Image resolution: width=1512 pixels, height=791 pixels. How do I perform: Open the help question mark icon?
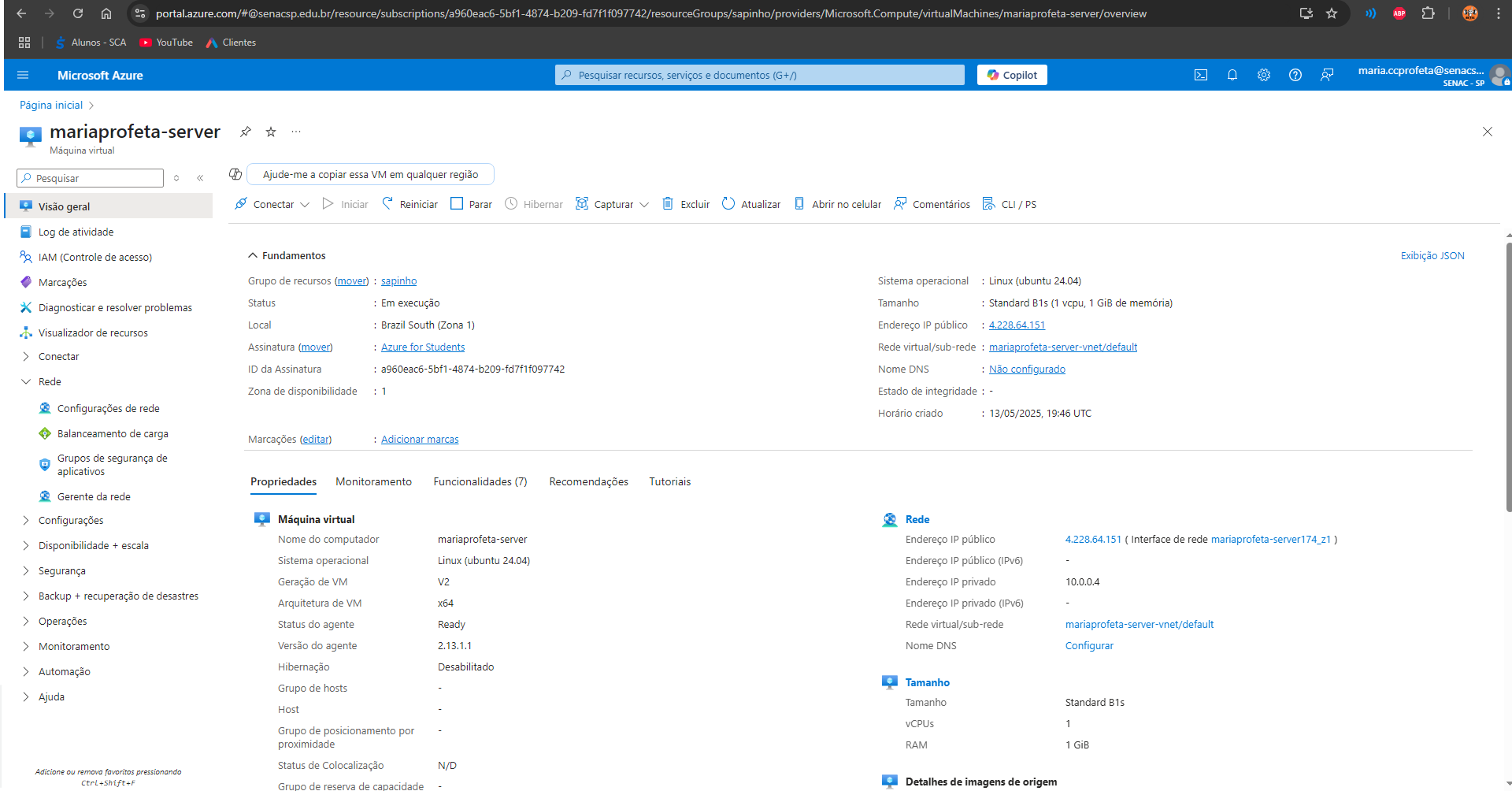[x=1295, y=75]
